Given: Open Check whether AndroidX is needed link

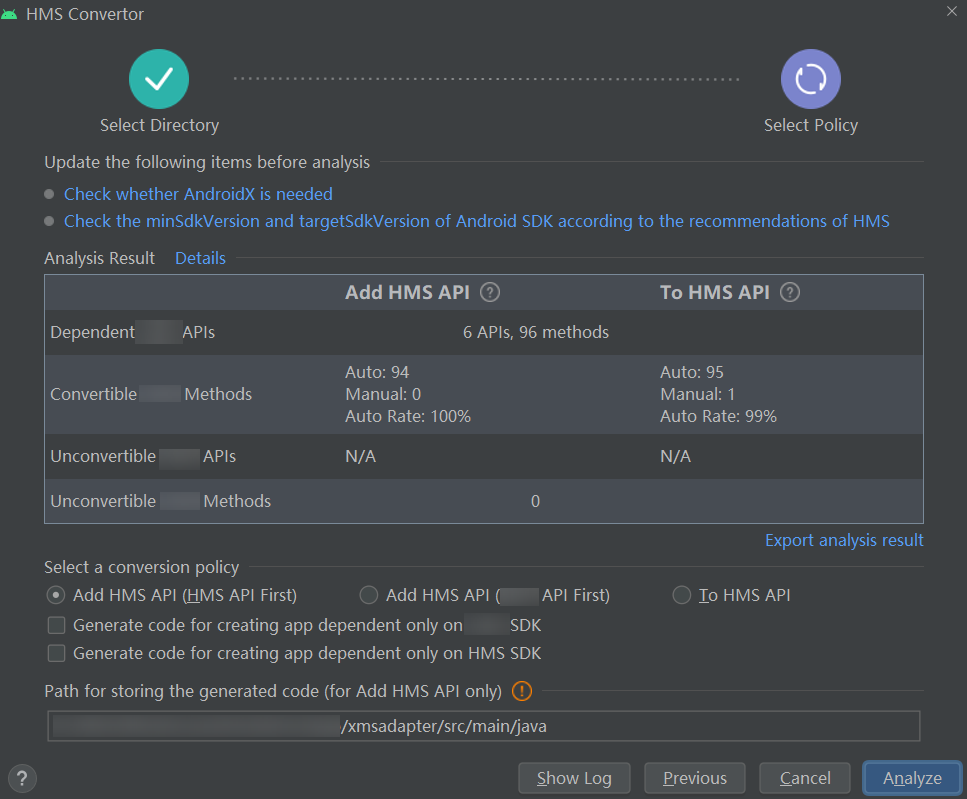Looking at the screenshot, I should pyautogui.click(x=198, y=194).
